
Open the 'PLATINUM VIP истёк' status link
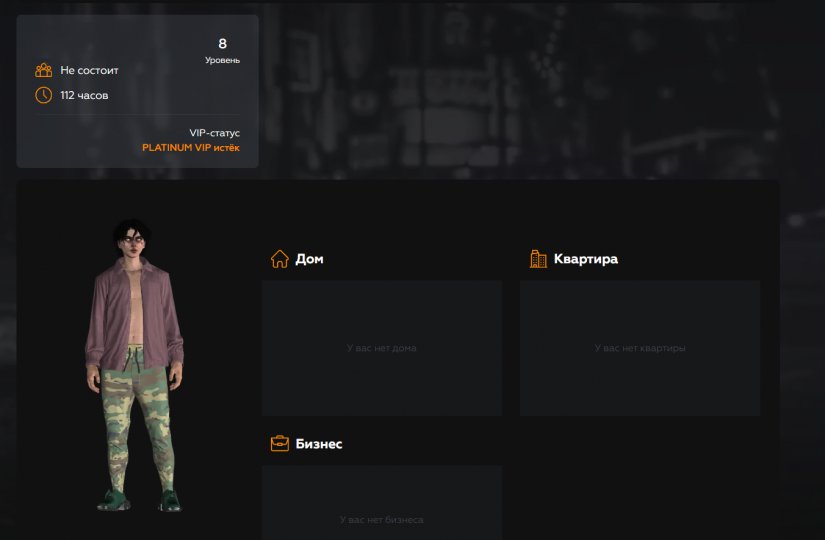coord(191,148)
